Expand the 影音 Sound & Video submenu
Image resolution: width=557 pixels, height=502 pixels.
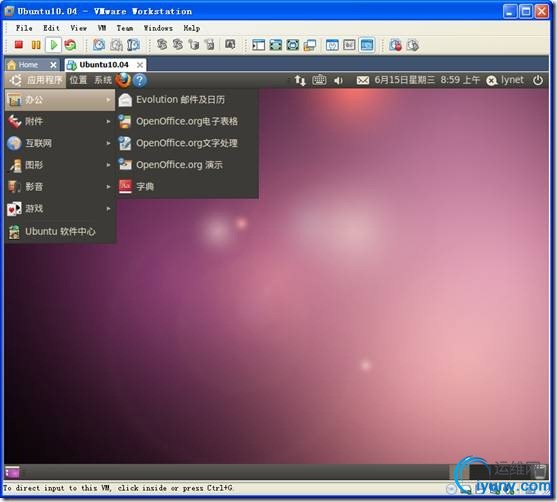pos(60,187)
